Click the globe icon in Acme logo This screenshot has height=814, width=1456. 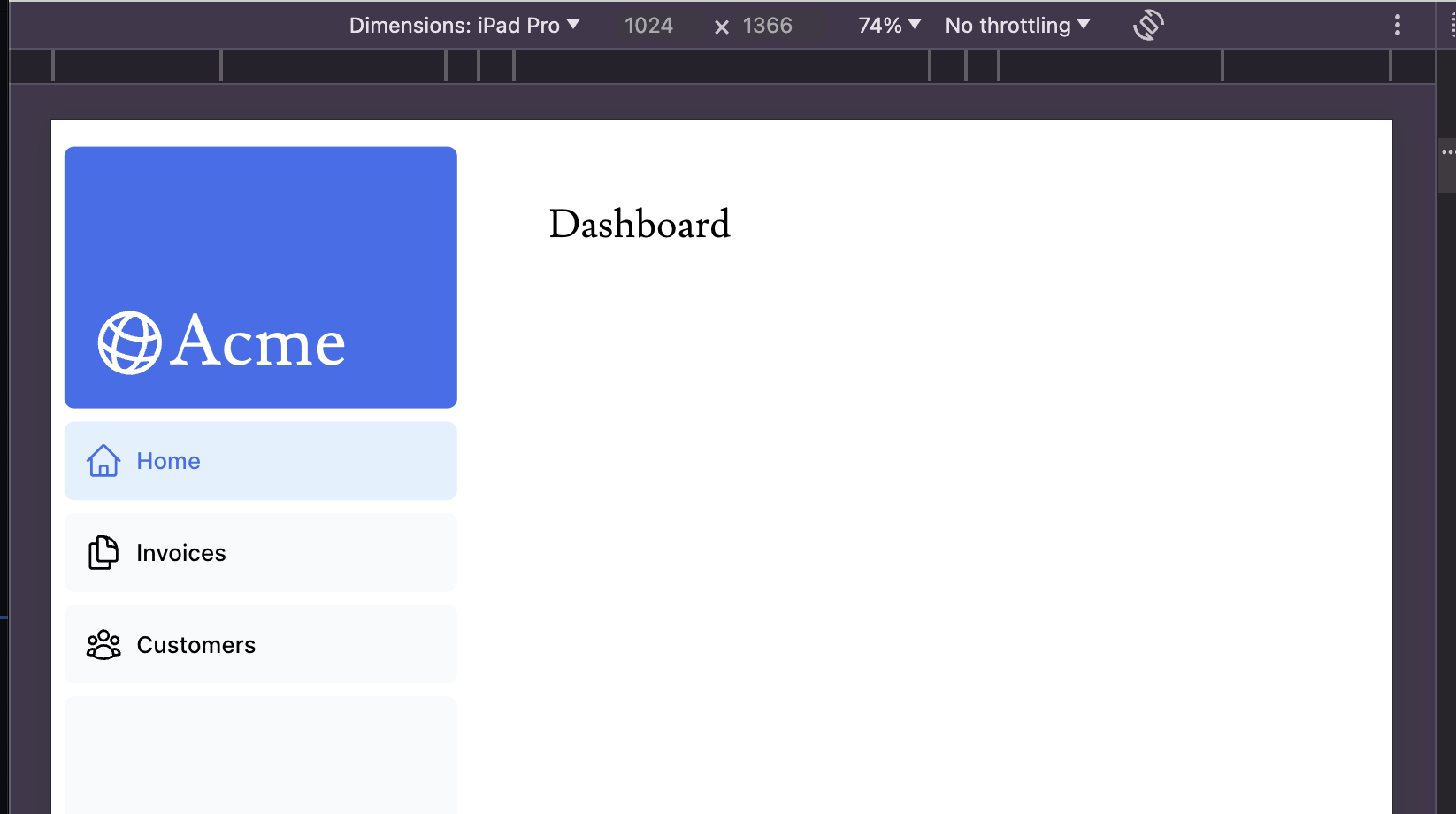click(129, 342)
